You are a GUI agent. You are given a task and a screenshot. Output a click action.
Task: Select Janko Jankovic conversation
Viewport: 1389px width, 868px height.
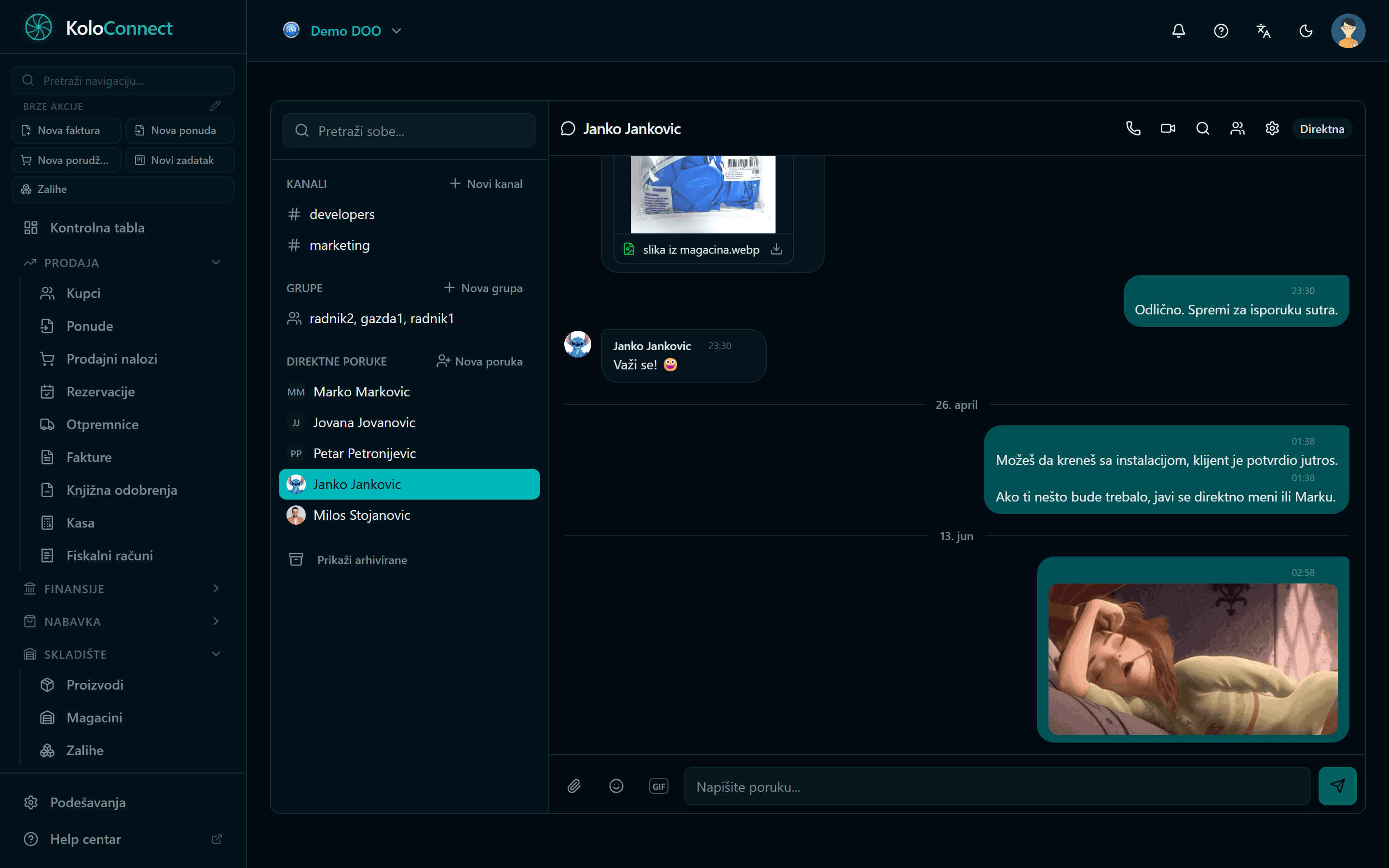click(409, 484)
